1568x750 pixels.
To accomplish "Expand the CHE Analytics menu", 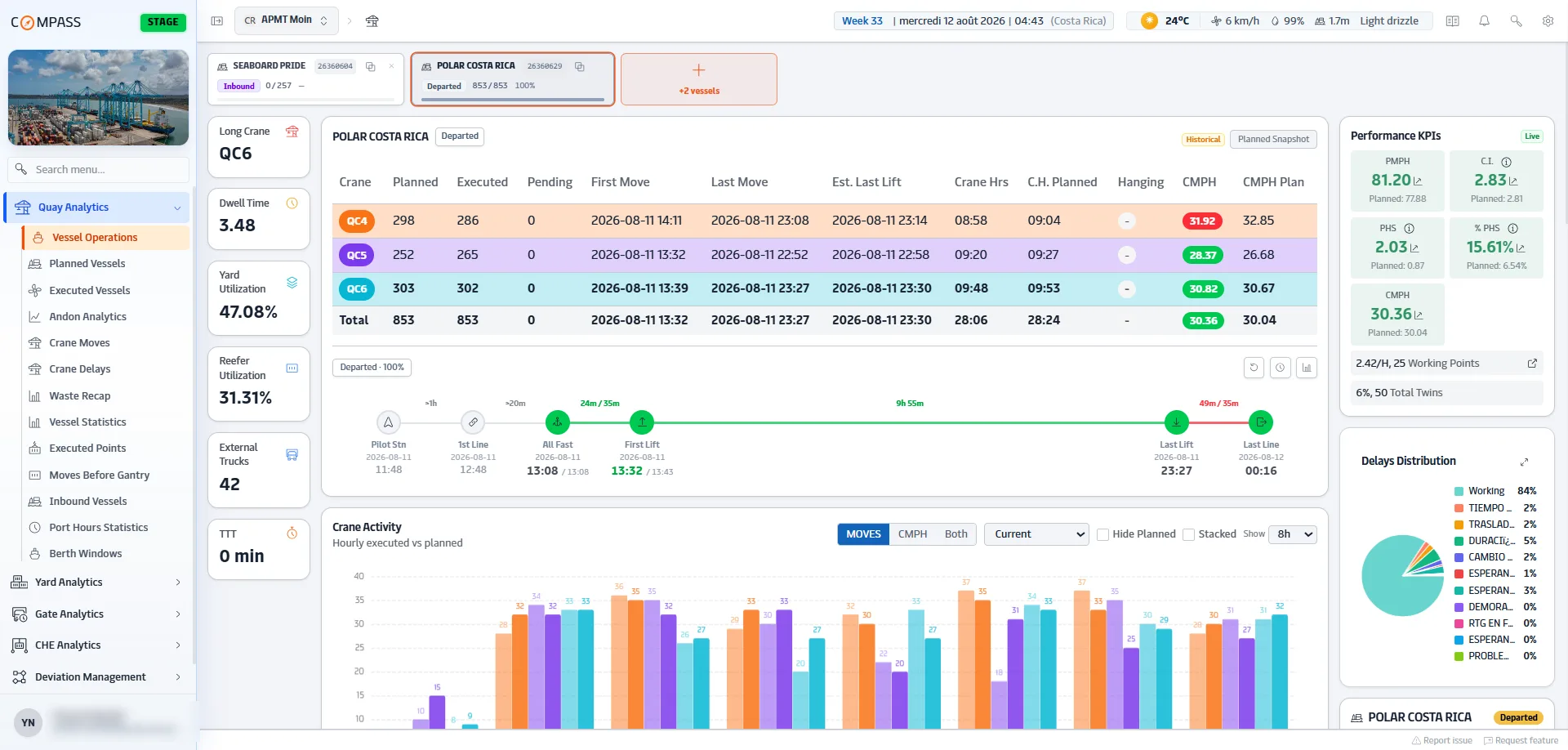I will coord(98,645).
